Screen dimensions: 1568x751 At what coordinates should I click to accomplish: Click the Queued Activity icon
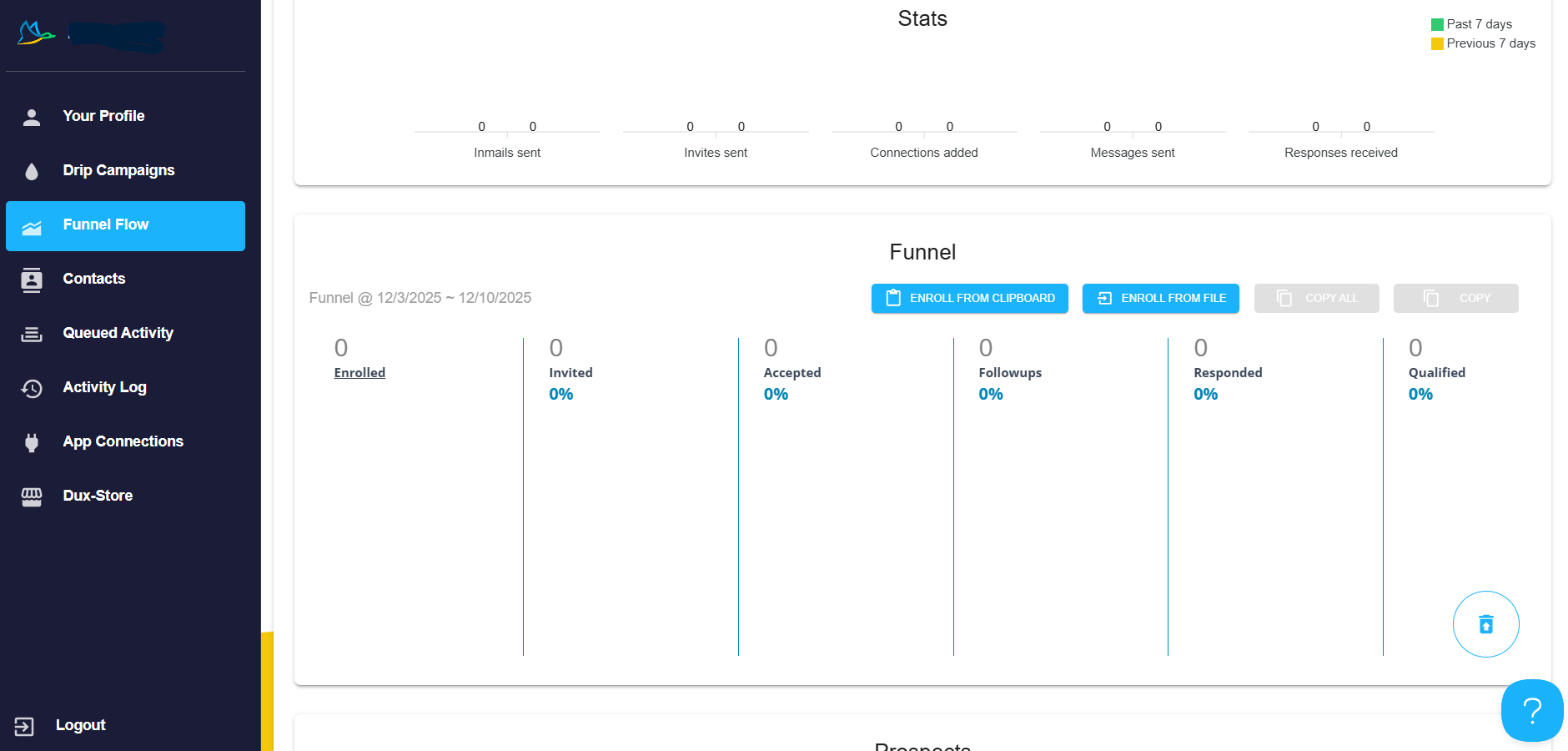click(32, 334)
